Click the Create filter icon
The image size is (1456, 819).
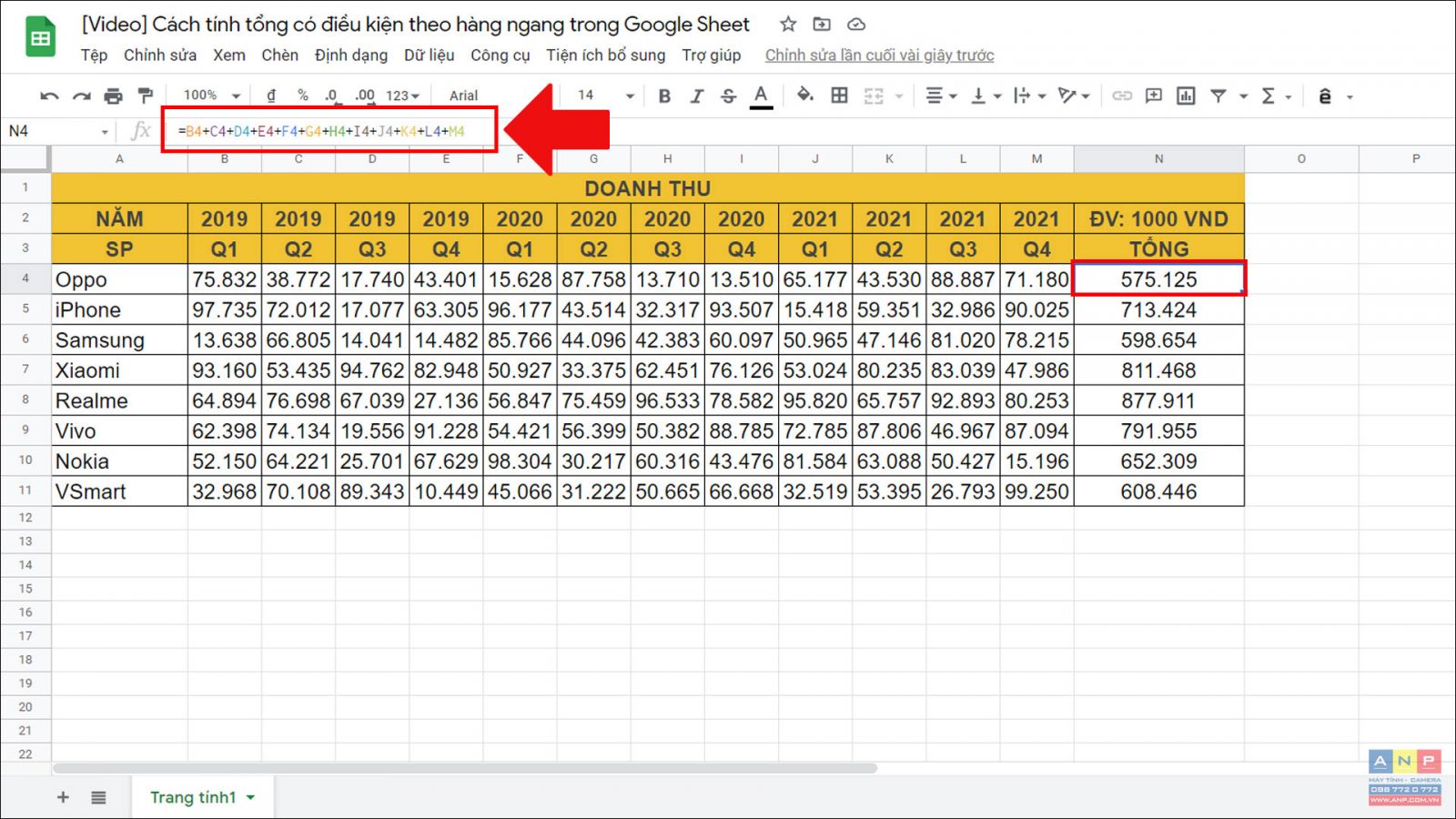(1218, 96)
